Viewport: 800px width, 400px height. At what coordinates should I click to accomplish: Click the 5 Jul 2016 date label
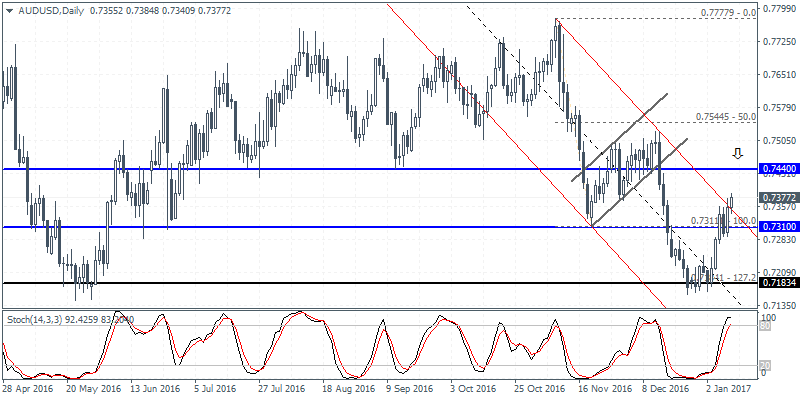pos(217,388)
